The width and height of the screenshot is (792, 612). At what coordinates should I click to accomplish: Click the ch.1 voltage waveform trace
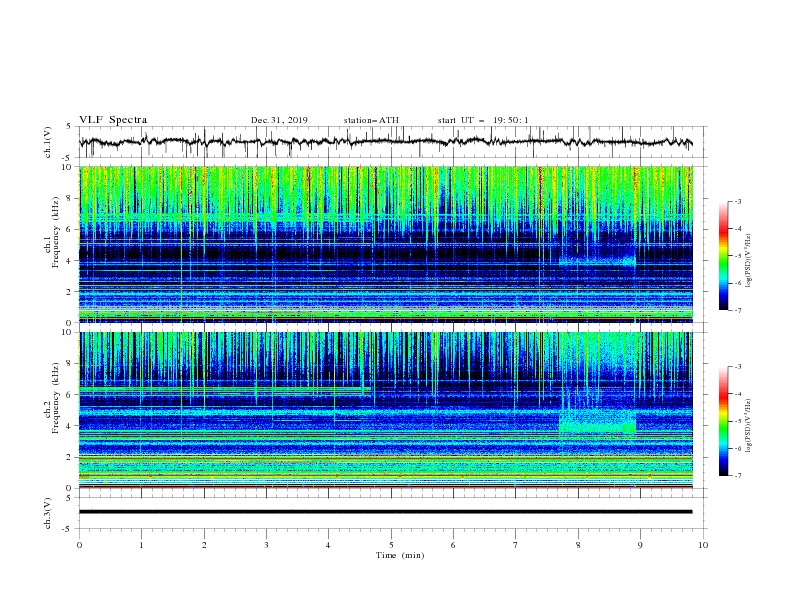click(385, 142)
